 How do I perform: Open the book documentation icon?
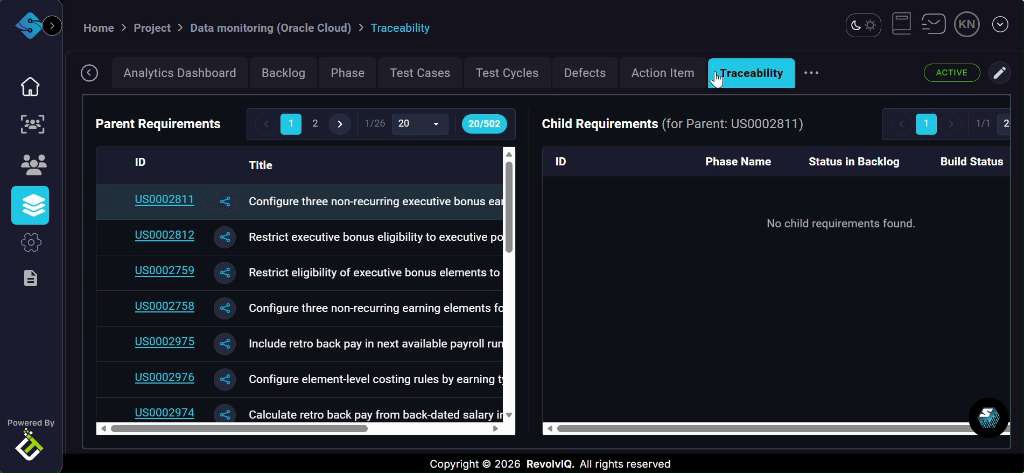[x=901, y=25]
